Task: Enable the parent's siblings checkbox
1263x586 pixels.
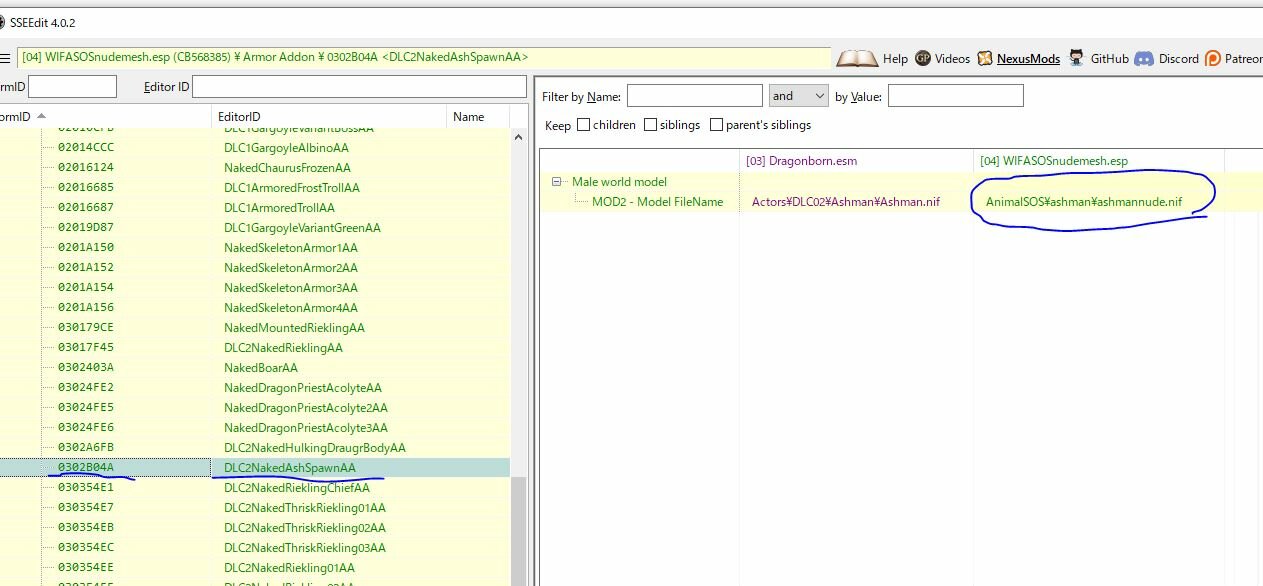Action: tap(716, 125)
